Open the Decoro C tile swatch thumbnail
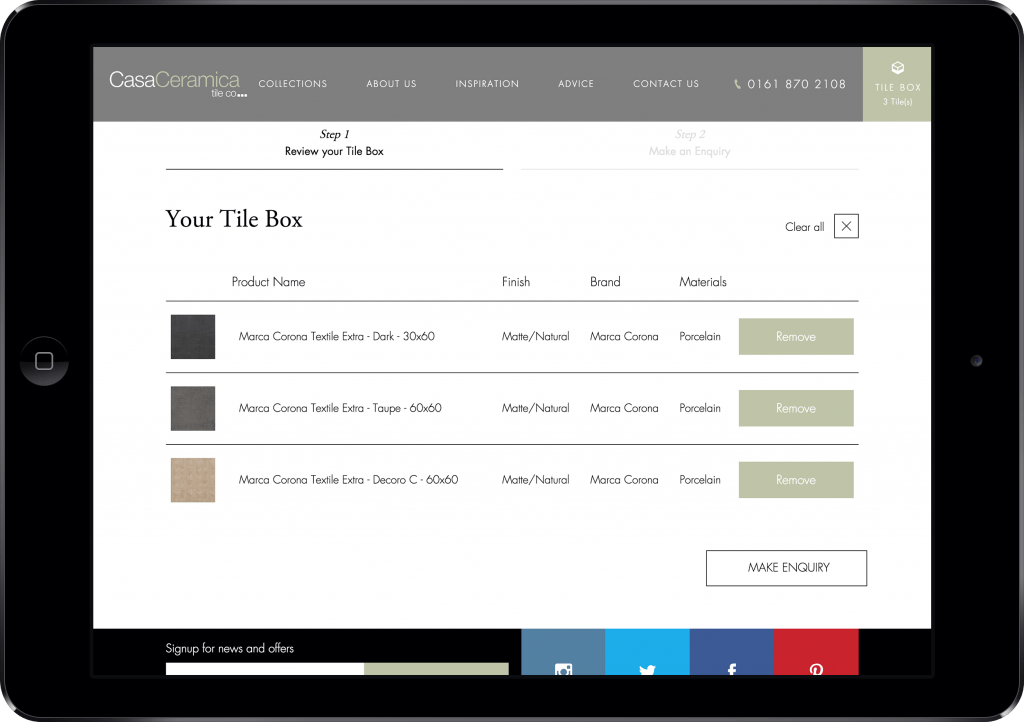1024x722 pixels. 193,480
